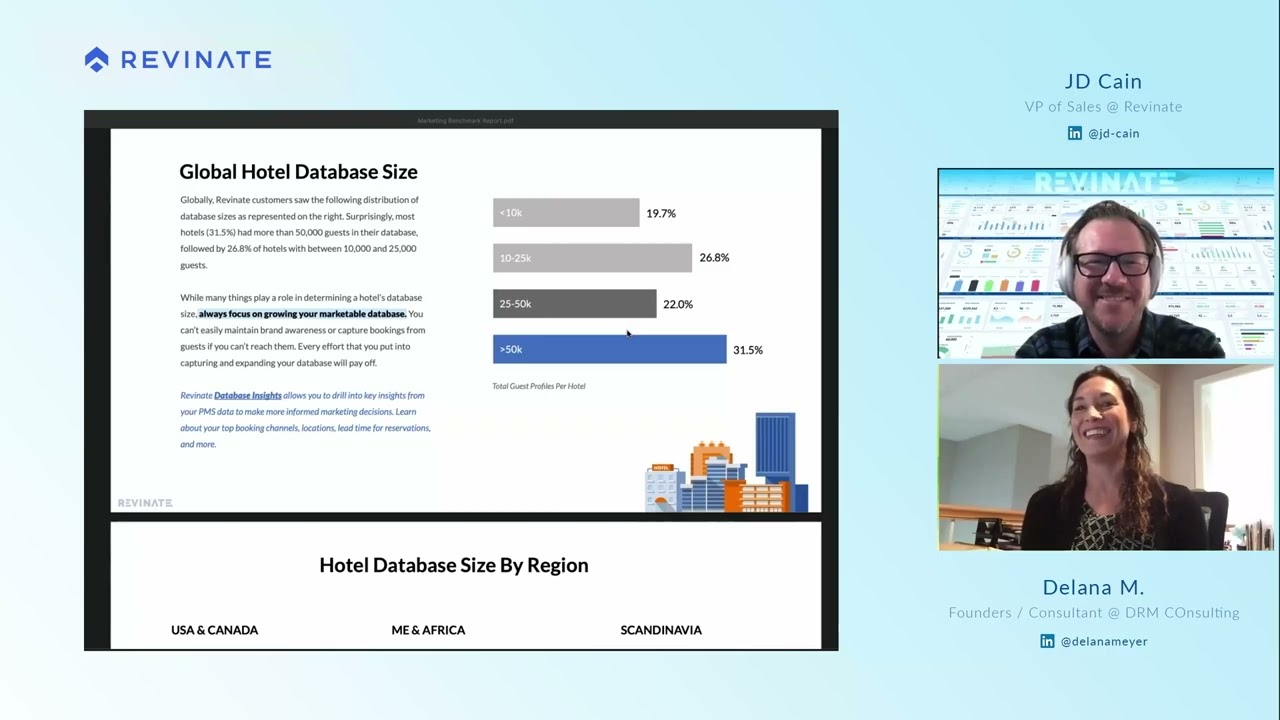Click the USA & CANADA region label
Viewport: 1280px width, 720px height.
[215, 630]
